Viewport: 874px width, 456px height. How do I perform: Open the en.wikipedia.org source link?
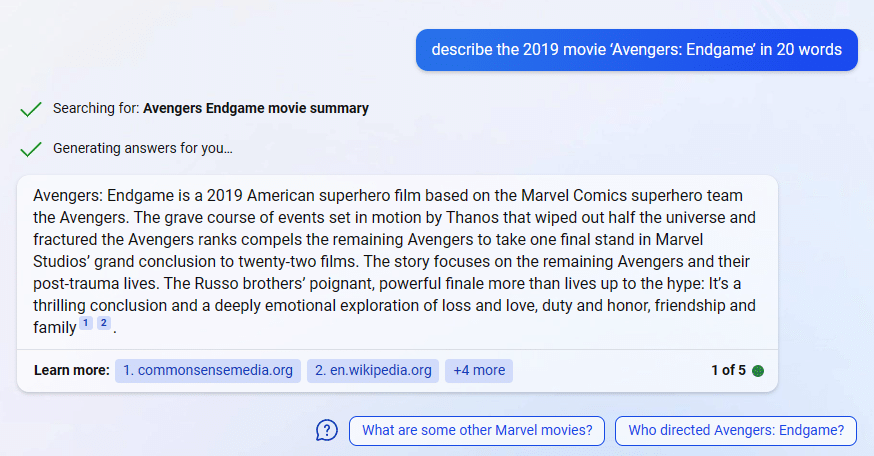(x=373, y=371)
